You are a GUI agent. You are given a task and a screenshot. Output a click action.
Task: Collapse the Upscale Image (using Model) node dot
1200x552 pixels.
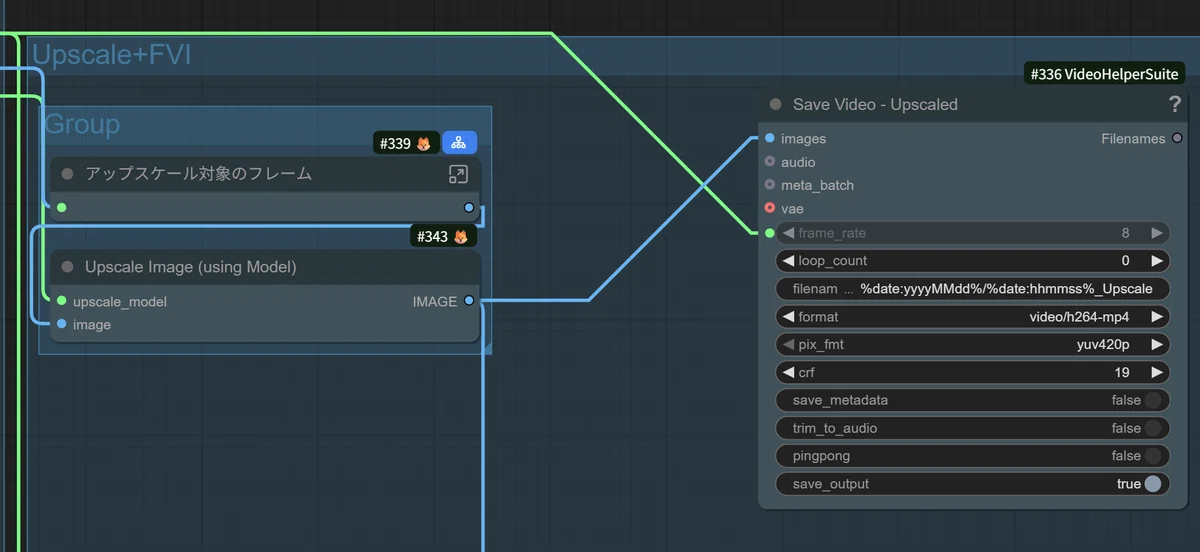(x=67, y=267)
